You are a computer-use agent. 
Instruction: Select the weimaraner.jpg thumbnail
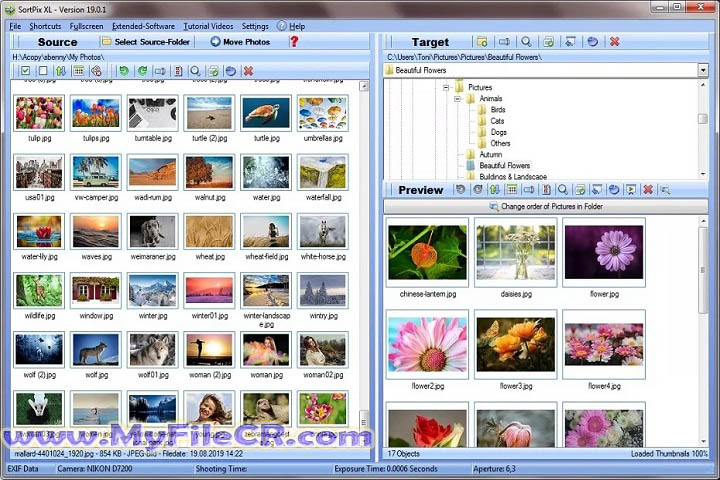152,232
